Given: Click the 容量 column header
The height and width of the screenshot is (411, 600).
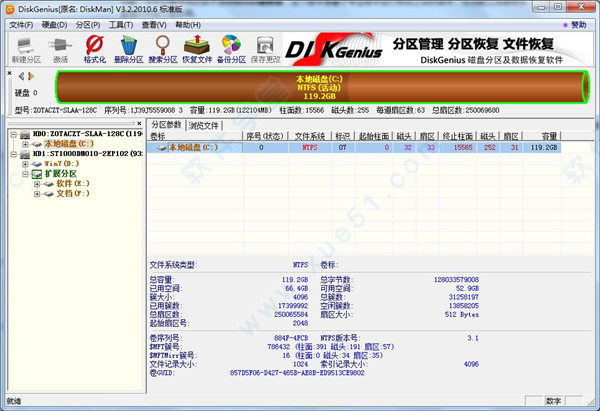Looking at the screenshot, I should [x=541, y=136].
